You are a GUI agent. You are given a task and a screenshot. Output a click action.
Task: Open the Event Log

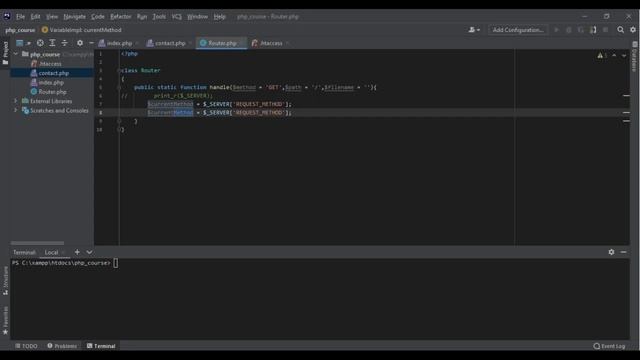(609, 346)
